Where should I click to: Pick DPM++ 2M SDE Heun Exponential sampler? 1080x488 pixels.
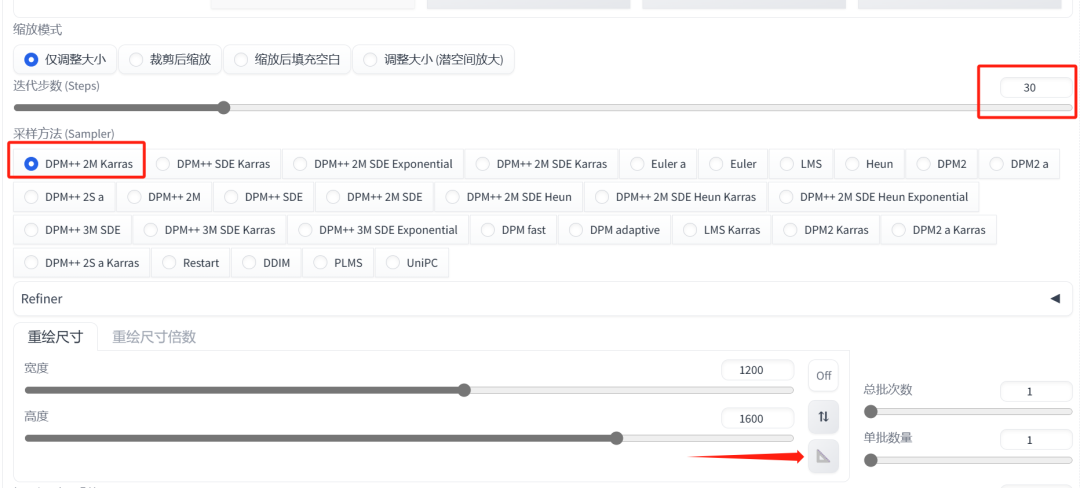click(873, 197)
